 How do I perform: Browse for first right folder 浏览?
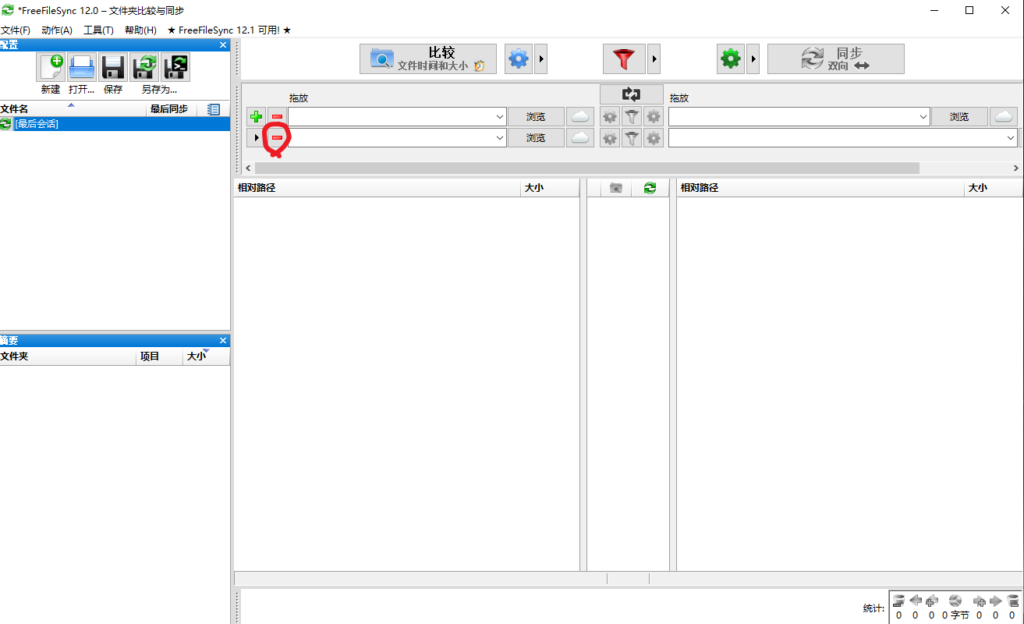pyautogui.click(x=959, y=117)
